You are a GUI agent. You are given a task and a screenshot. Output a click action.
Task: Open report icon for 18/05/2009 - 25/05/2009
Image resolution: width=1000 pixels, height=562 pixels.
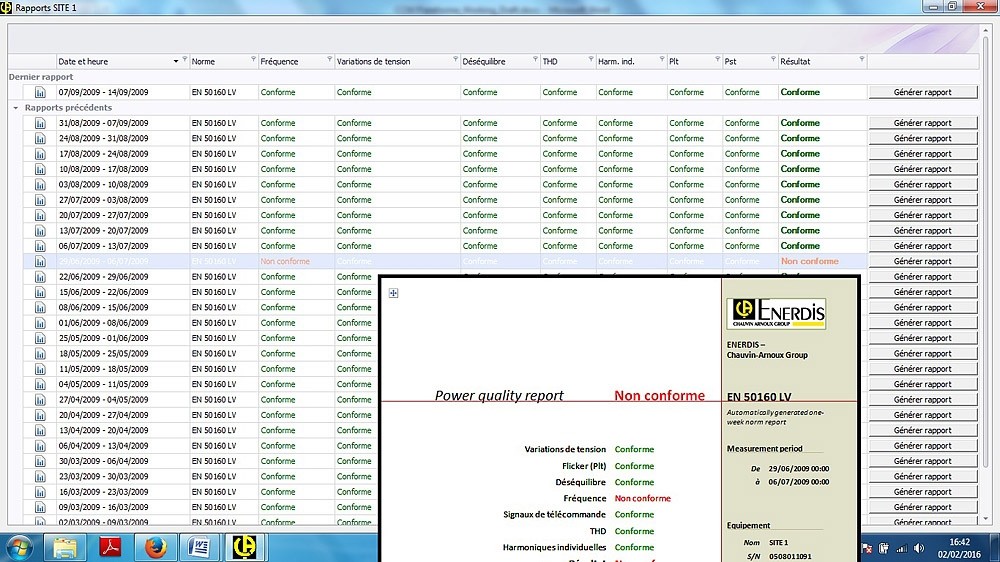point(40,353)
